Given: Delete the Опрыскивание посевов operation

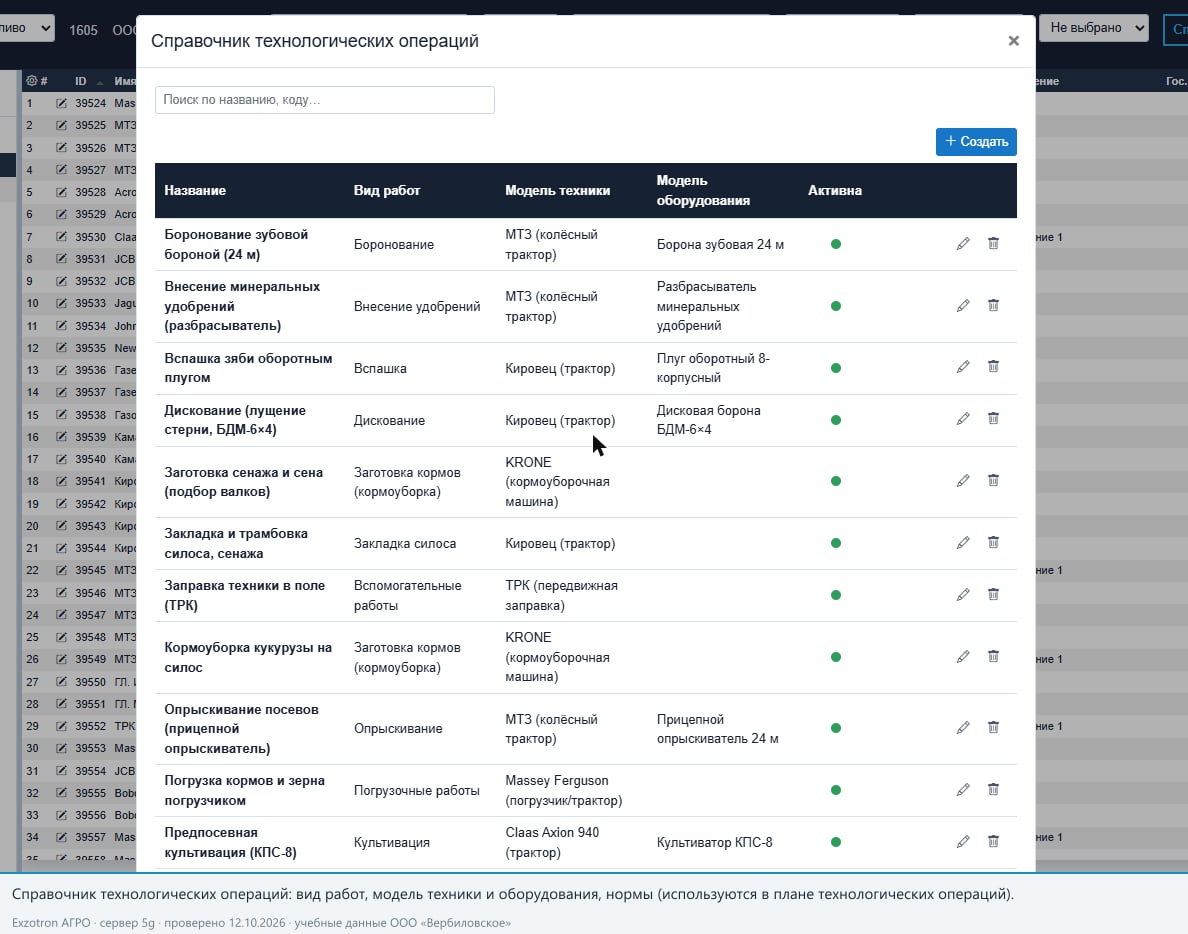Looking at the screenshot, I should click(x=993, y=727).
